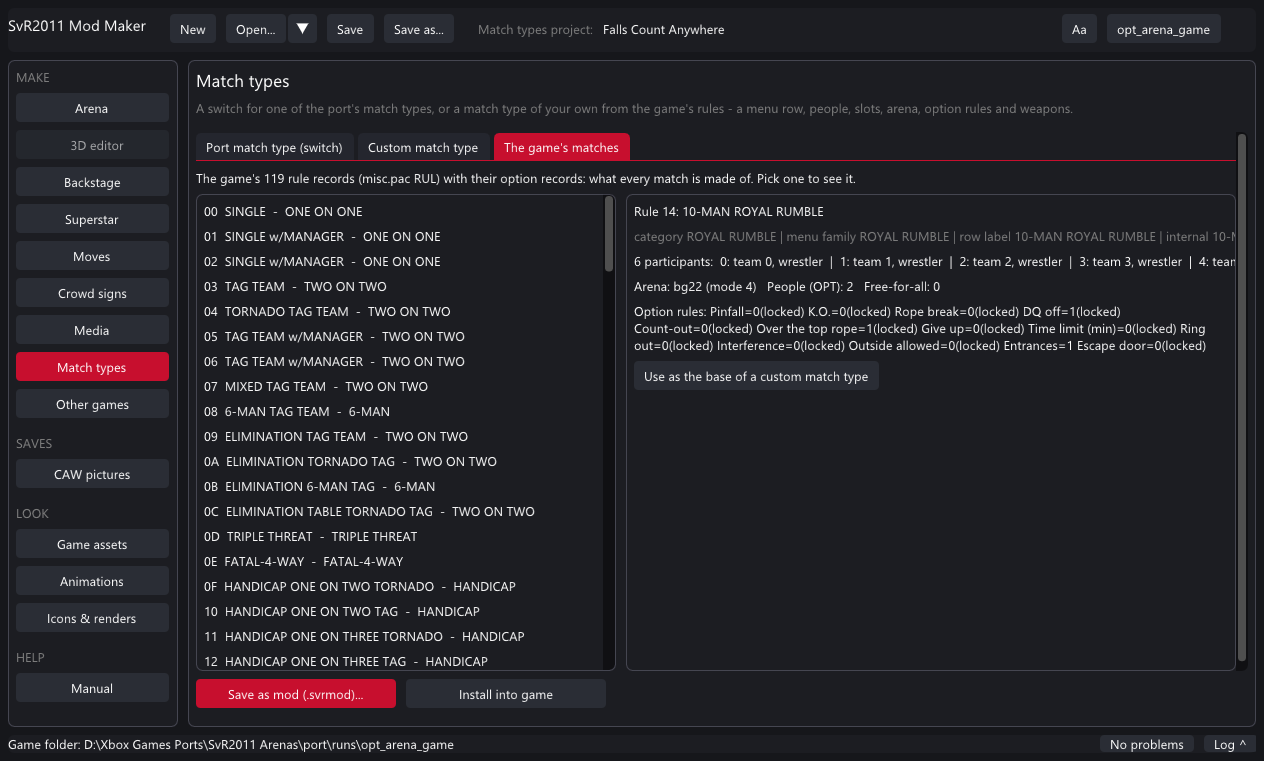Open the Open... project button
Image resolution: width=1264 pixels, height=761 pixels.
tap(256, 29)
